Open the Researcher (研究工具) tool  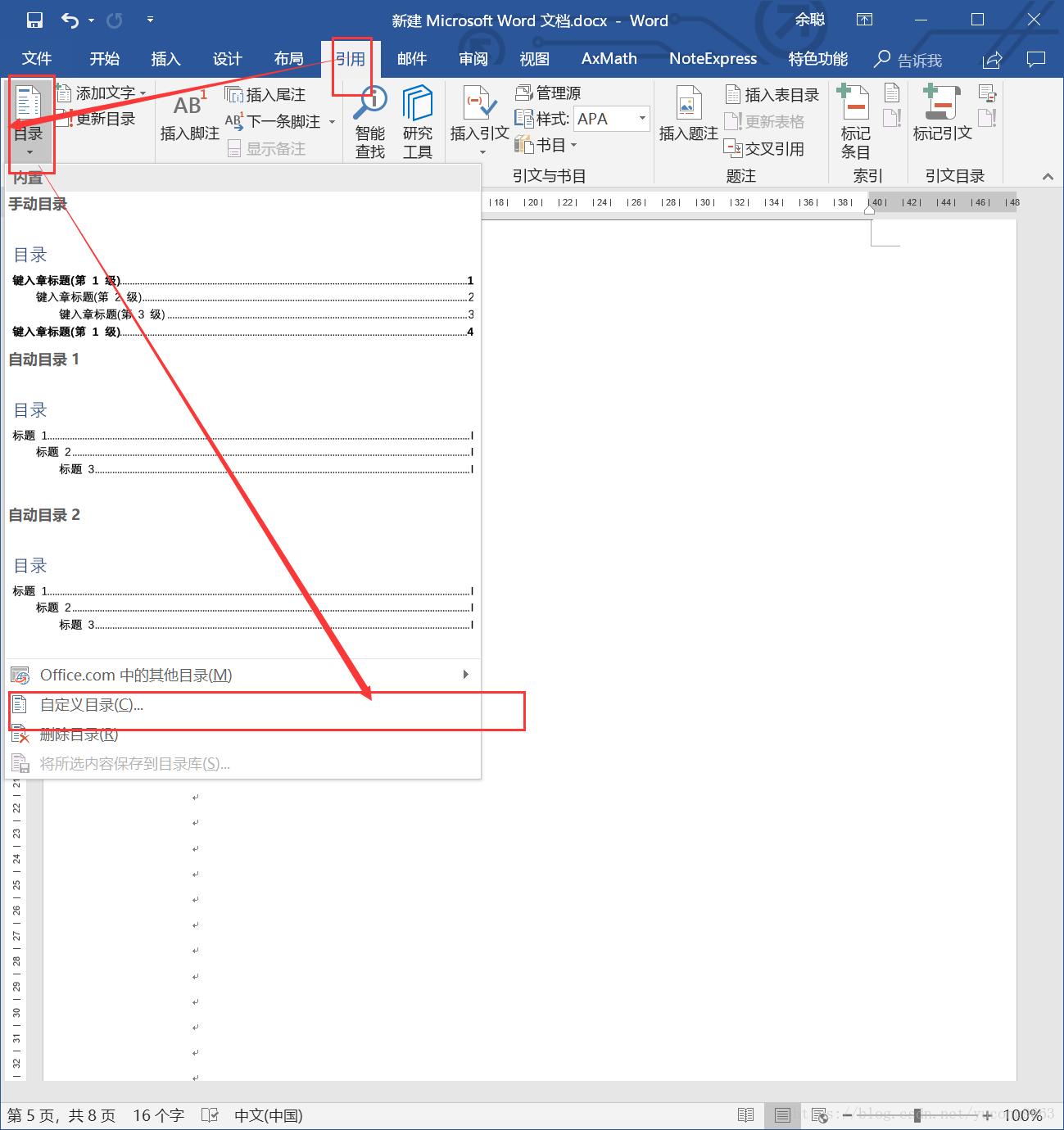click(417, 122)
